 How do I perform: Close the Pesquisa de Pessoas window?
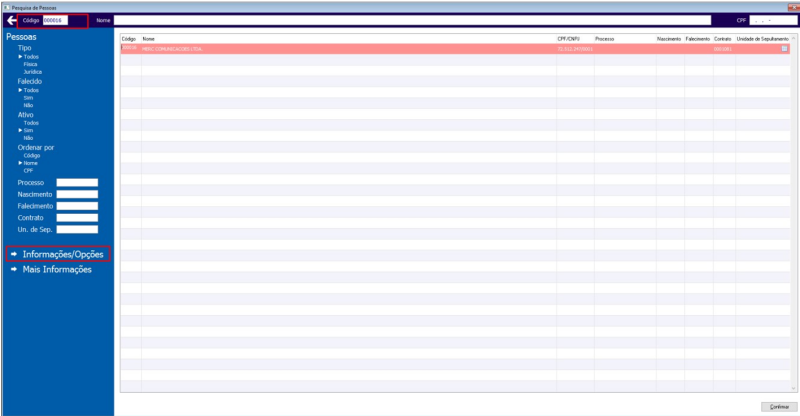tap(793, 8)
